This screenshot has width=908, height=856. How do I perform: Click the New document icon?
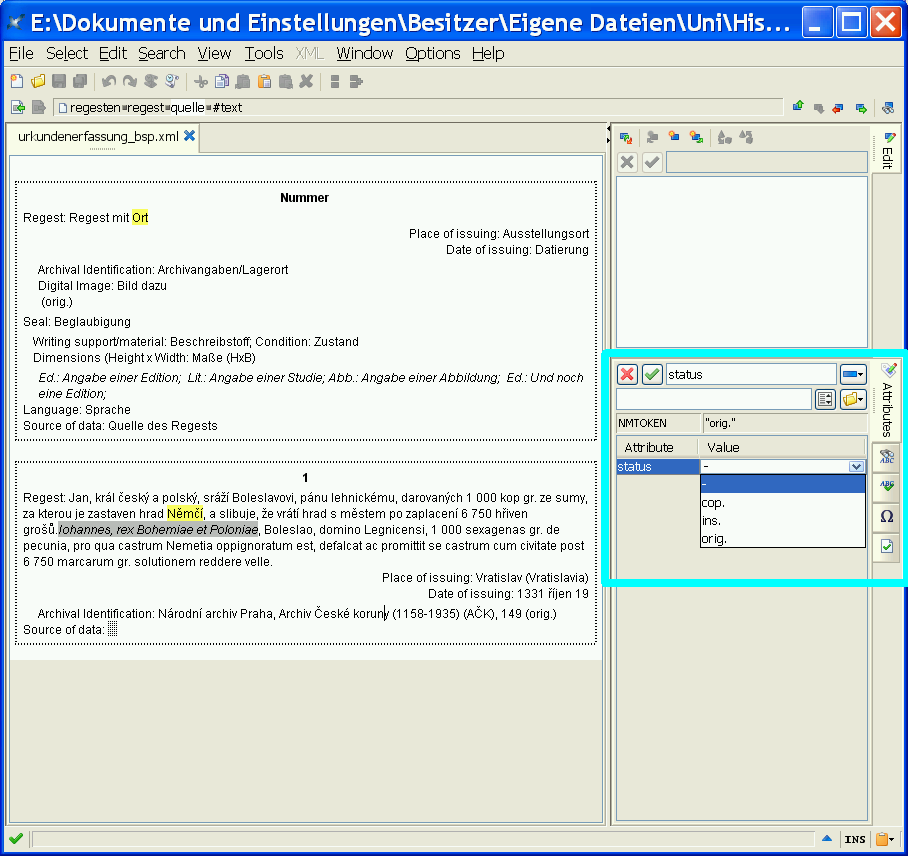[17, 82]
